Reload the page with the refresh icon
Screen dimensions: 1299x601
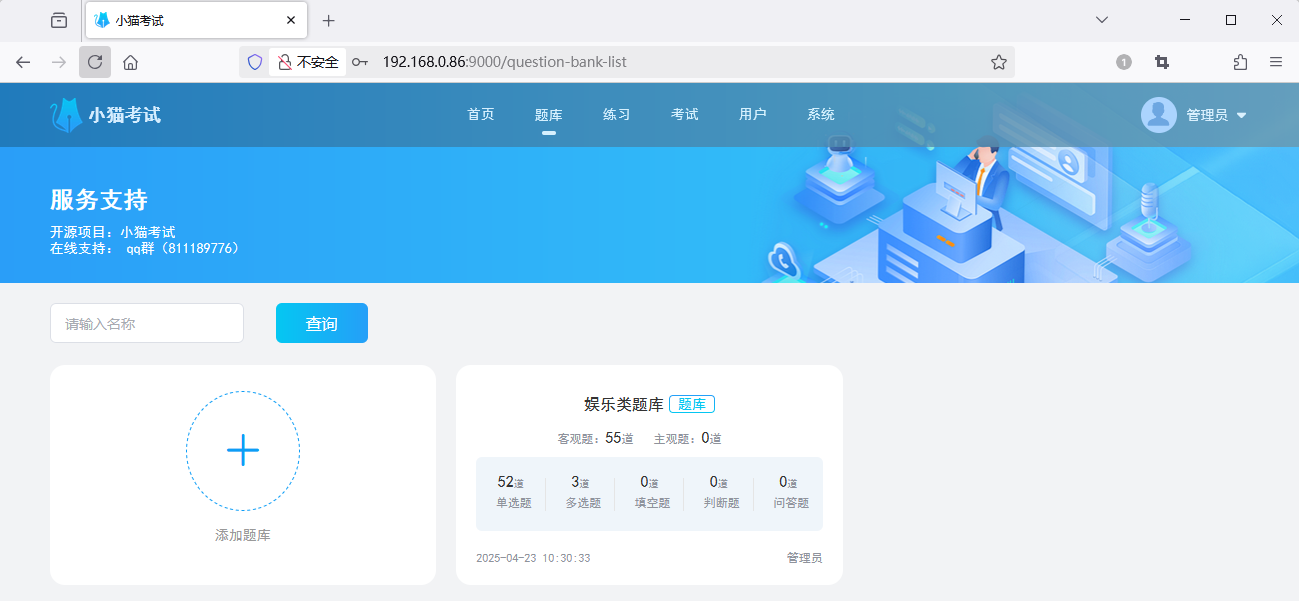coord(95,61)
